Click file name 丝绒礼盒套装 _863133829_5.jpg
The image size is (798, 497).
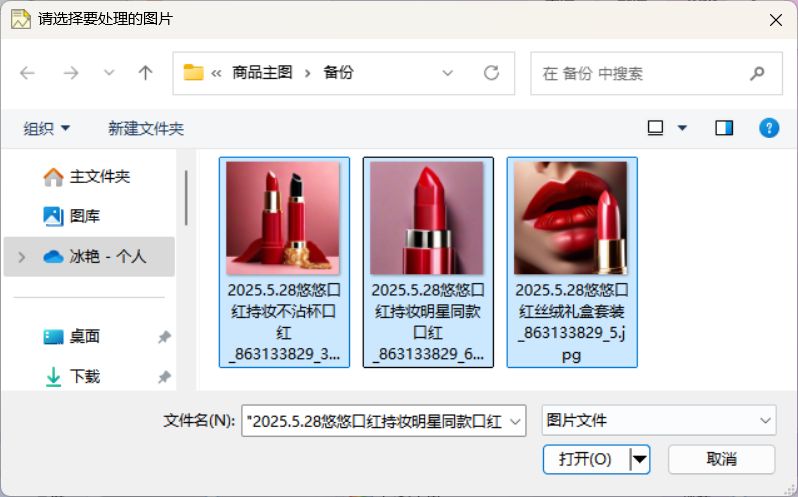pos(572,322)
